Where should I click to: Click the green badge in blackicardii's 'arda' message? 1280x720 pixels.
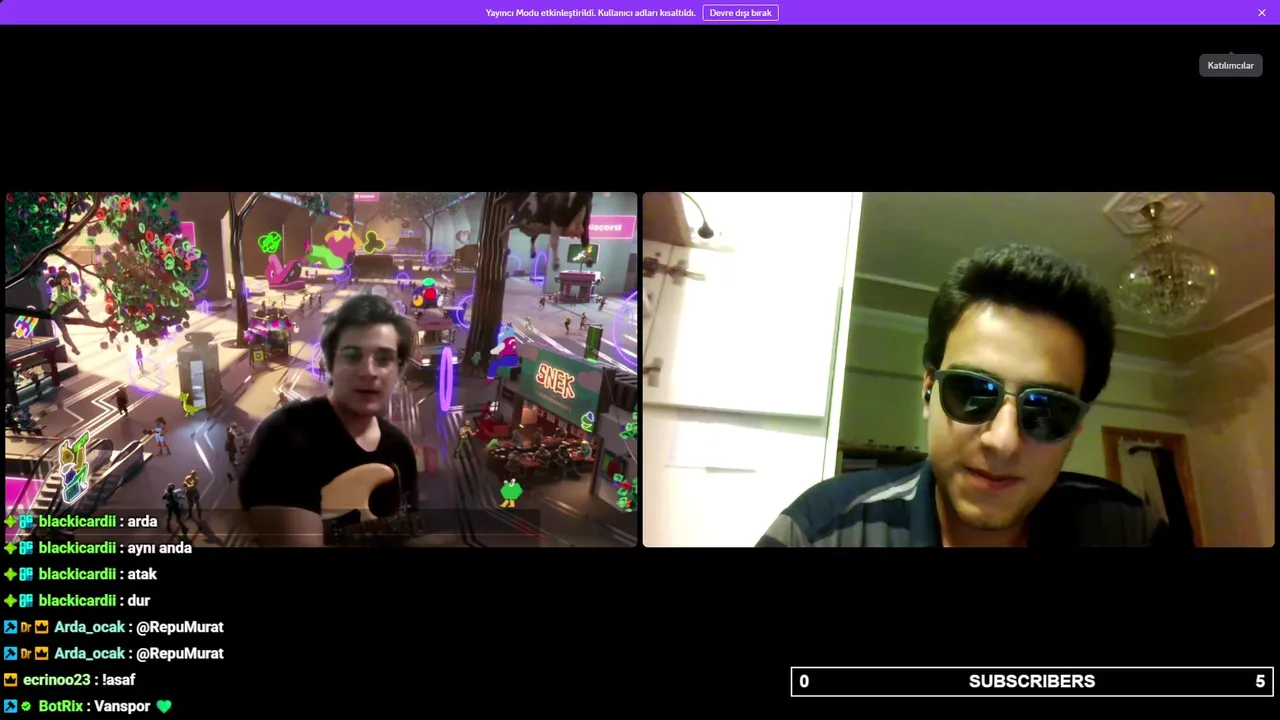pos(10,522)
